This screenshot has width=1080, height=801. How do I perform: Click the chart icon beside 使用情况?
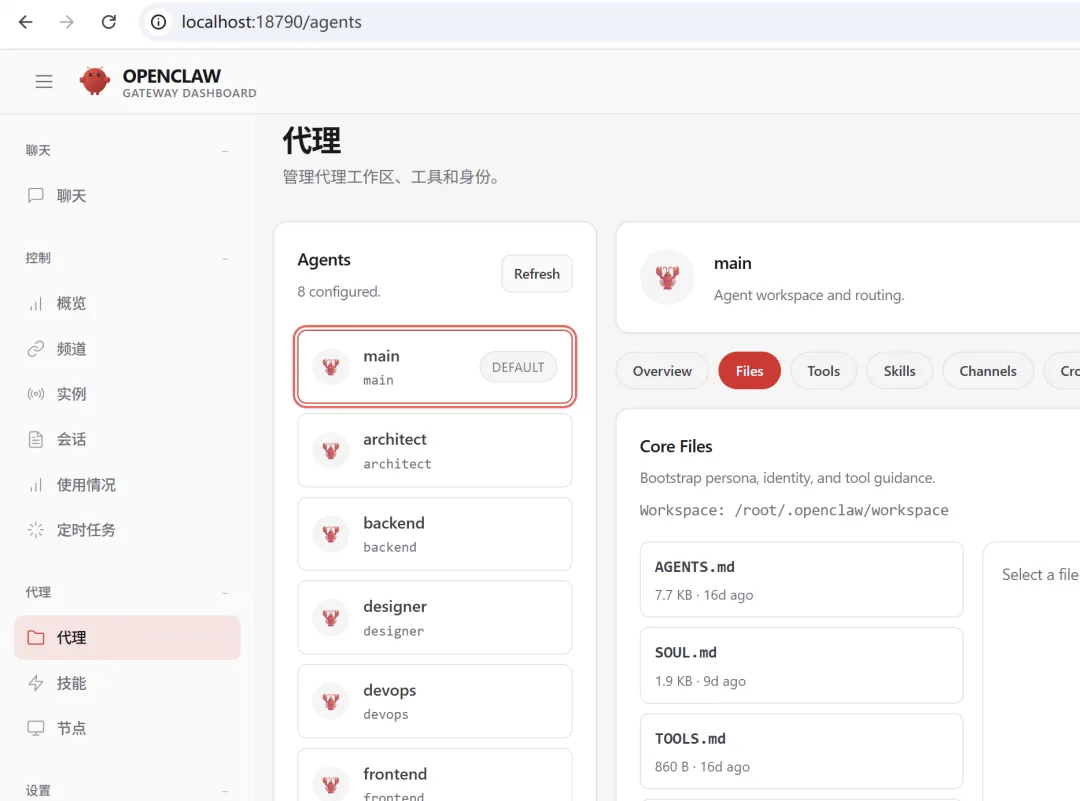36,485
